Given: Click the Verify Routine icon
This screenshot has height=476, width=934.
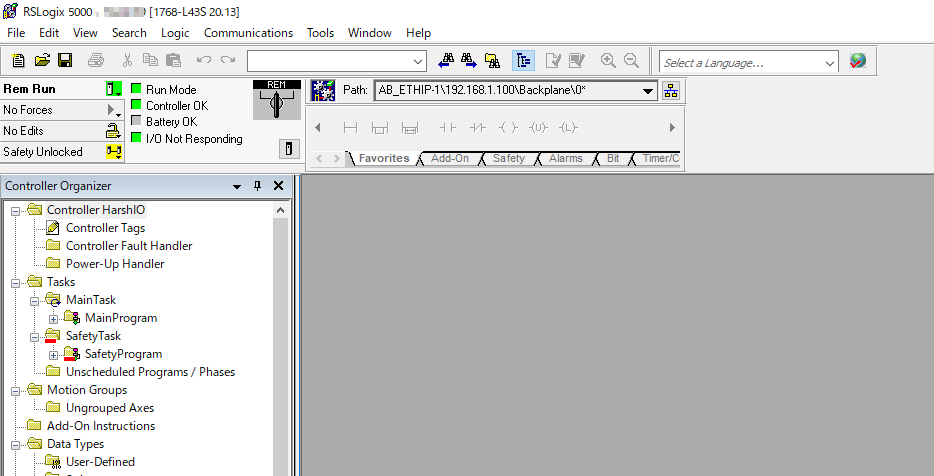Looking at the screenshot, I should (553, 60).
